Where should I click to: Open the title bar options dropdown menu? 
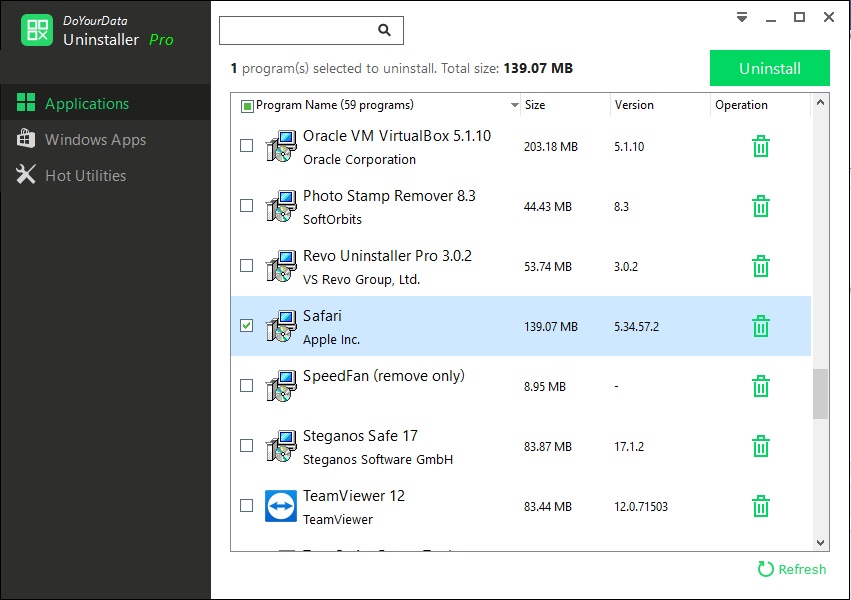tap(742, 17)
